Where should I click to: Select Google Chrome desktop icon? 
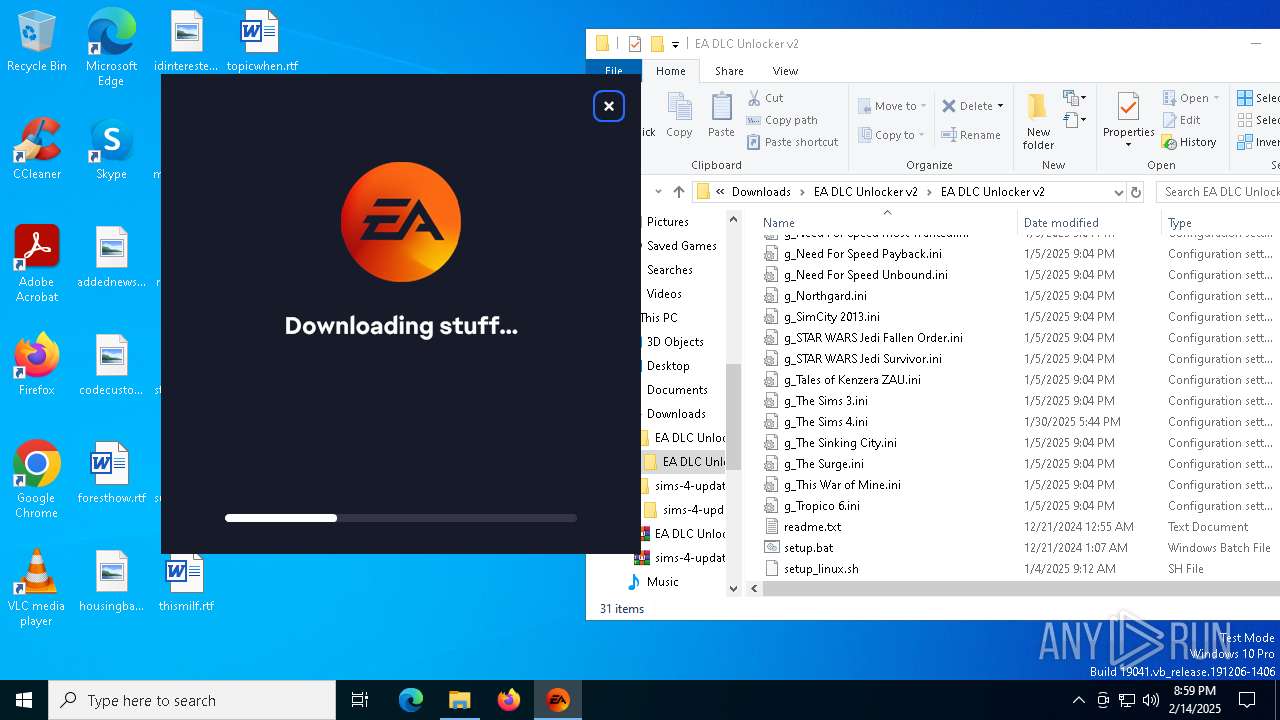click(37, 479)
